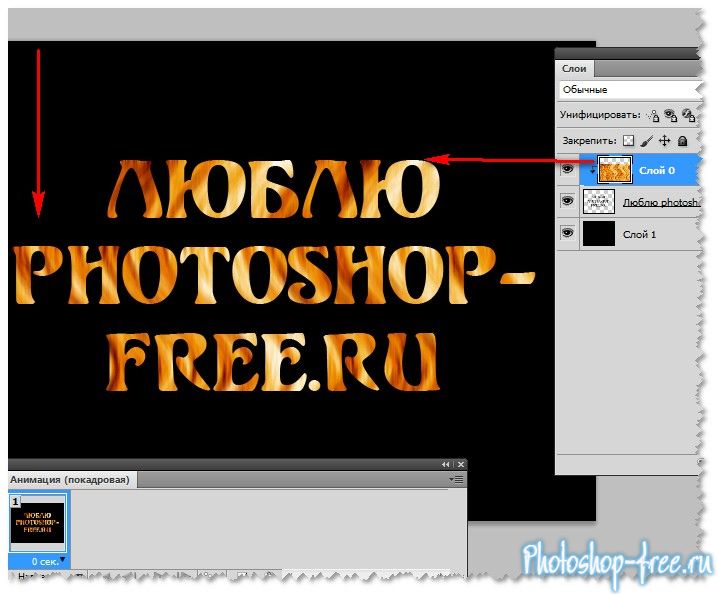This screenshot has width=718, height=594.
Task: Click the Слой 0 fire texture thumbnail
Action: (614, 170)
